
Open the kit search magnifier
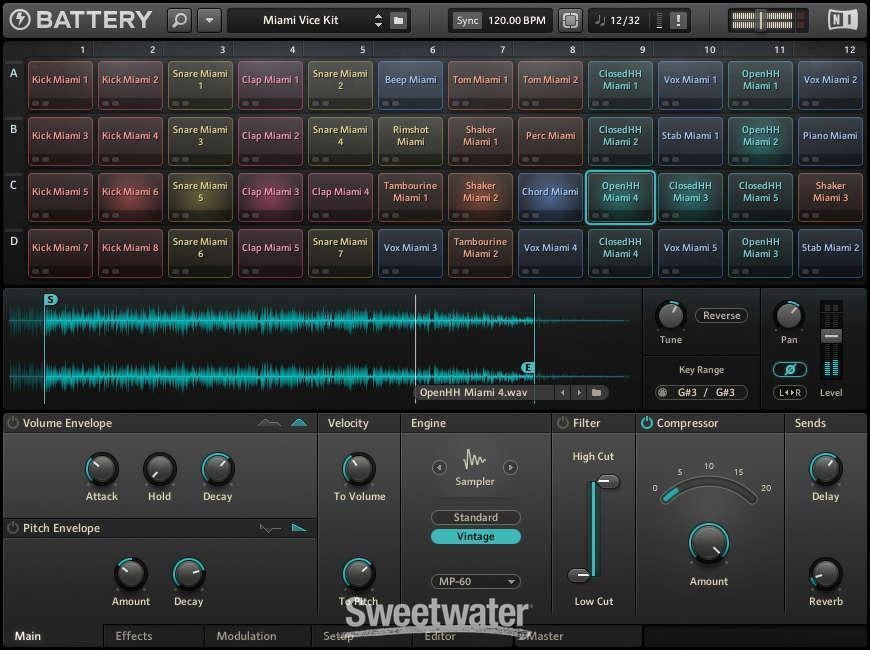click(180, 21)
